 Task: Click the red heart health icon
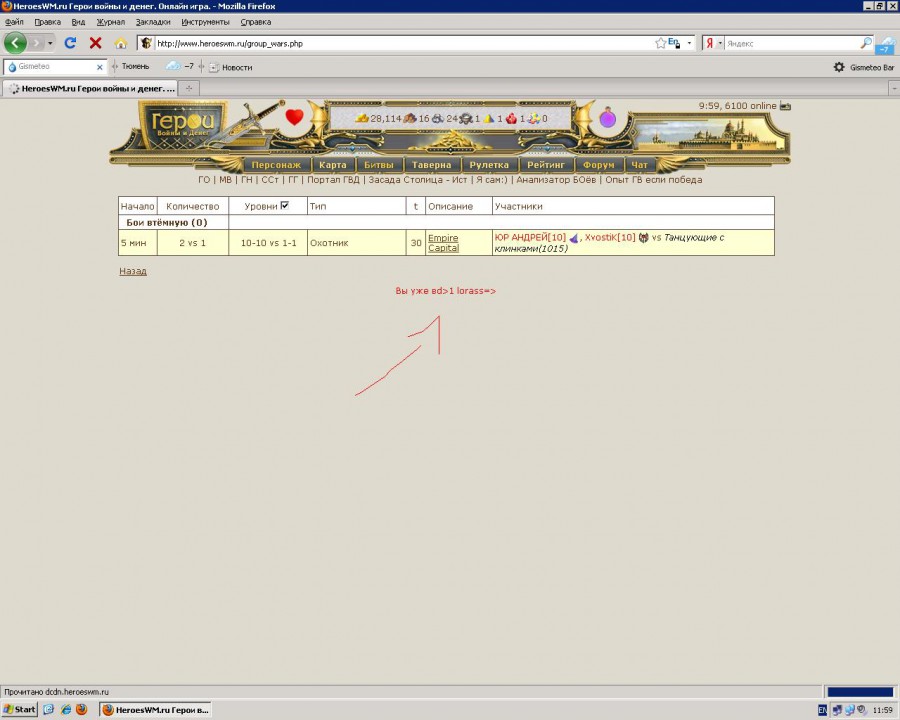pyautogui.click(x=294, y=117)
